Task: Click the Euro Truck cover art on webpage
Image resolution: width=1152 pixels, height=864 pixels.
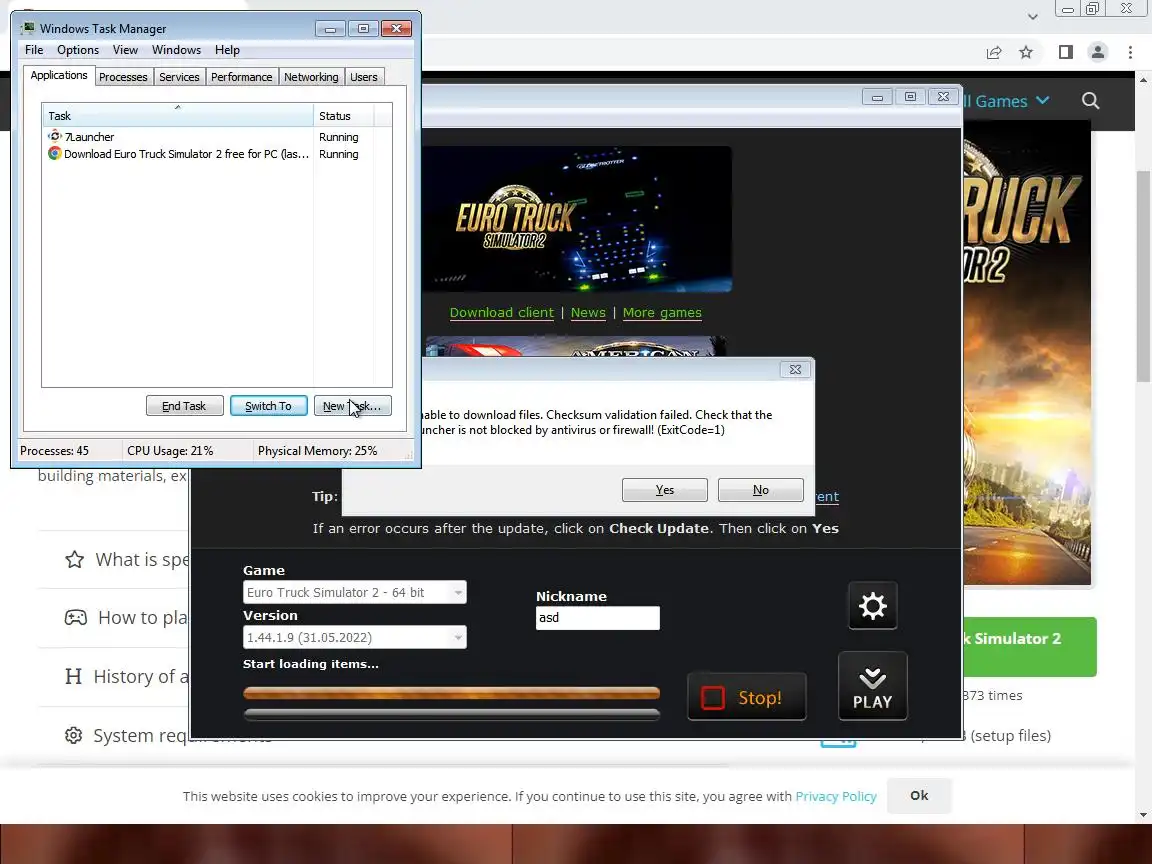Action: [1026, 354]
